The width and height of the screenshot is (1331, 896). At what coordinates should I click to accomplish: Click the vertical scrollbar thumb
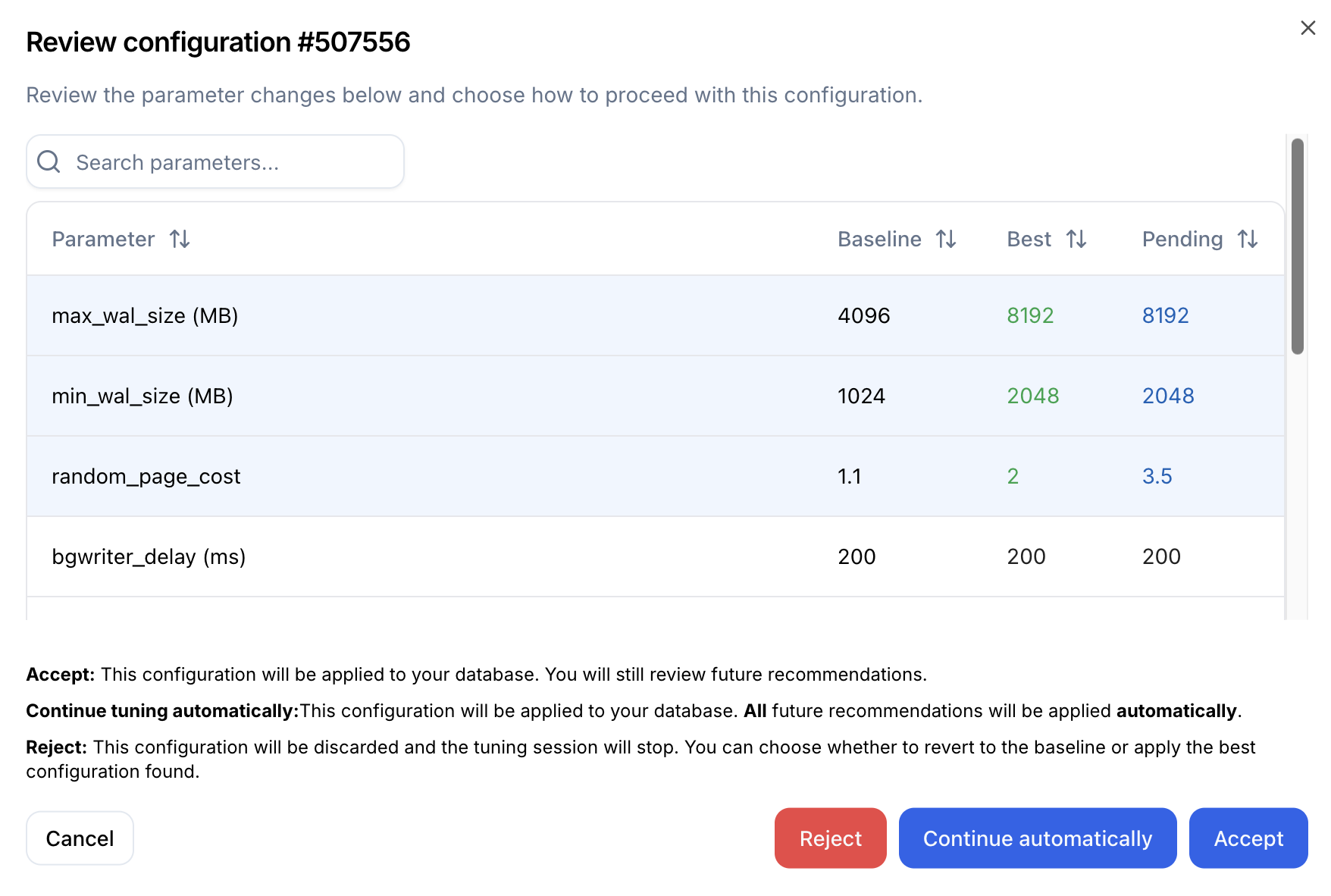tap(1297, 246)
